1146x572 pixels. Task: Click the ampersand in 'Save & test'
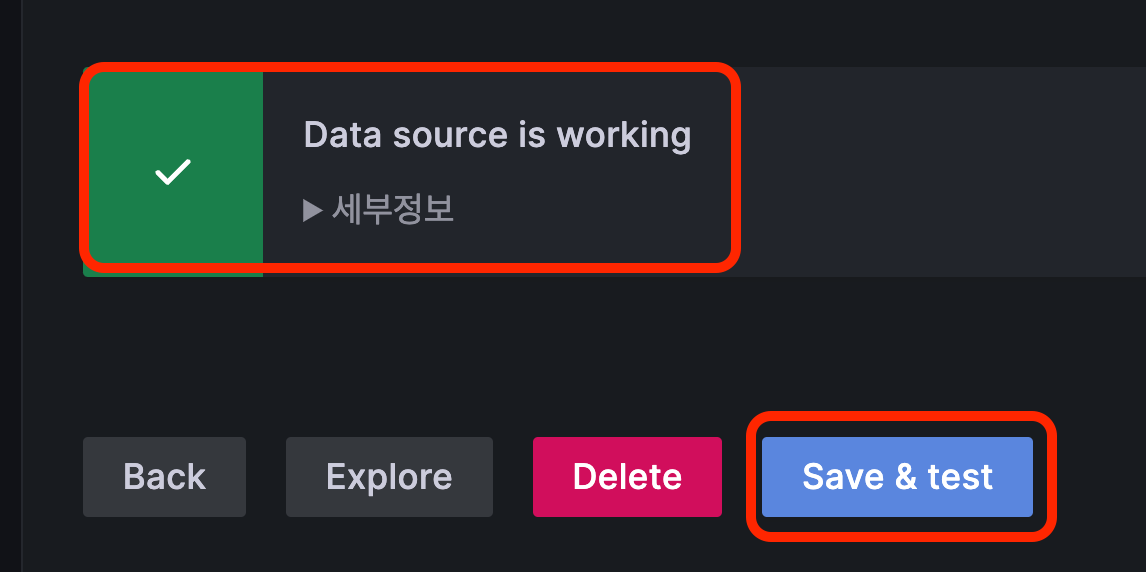pyautogui.click(x=896, y=477)
